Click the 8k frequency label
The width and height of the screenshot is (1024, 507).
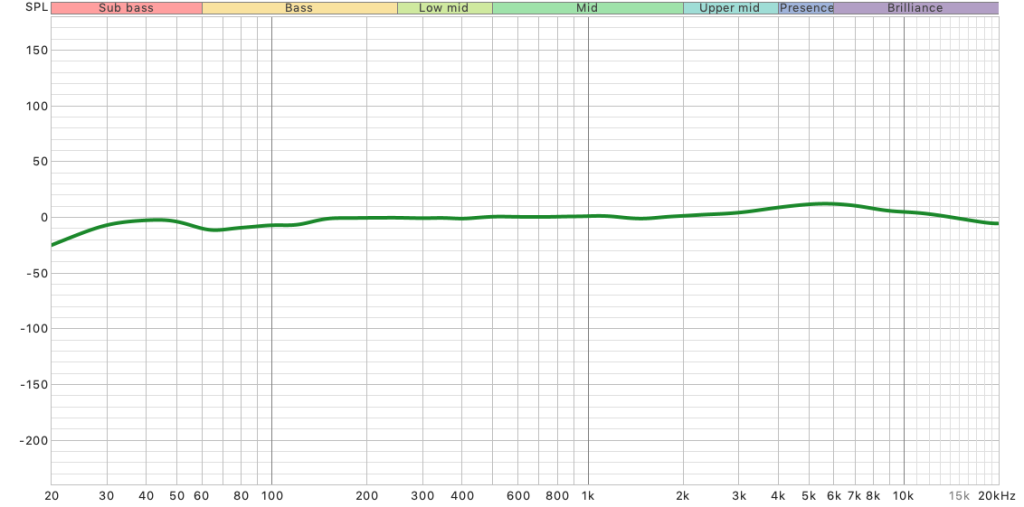tap(873, 496)
